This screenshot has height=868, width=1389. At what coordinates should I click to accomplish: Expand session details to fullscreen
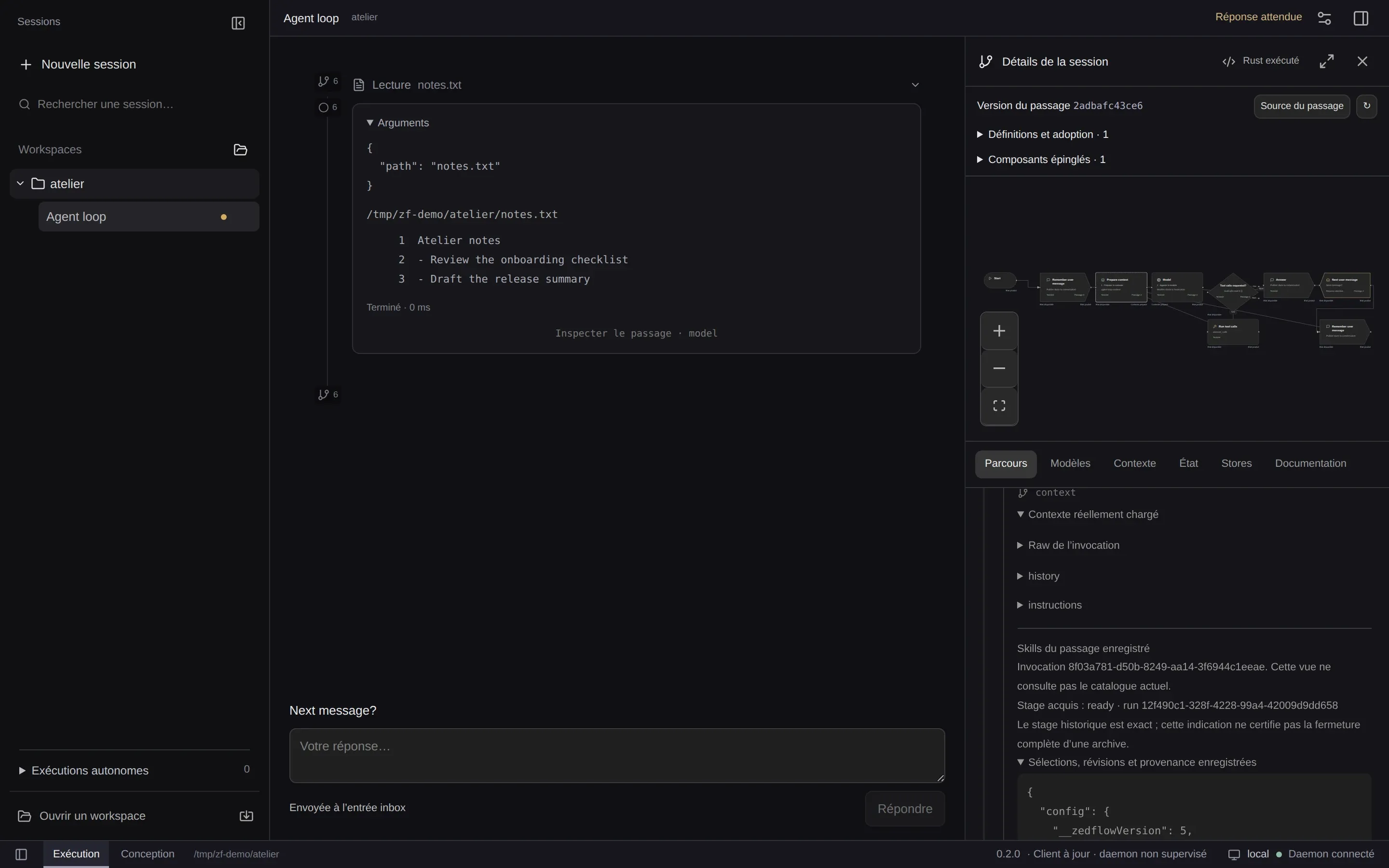1326,61
